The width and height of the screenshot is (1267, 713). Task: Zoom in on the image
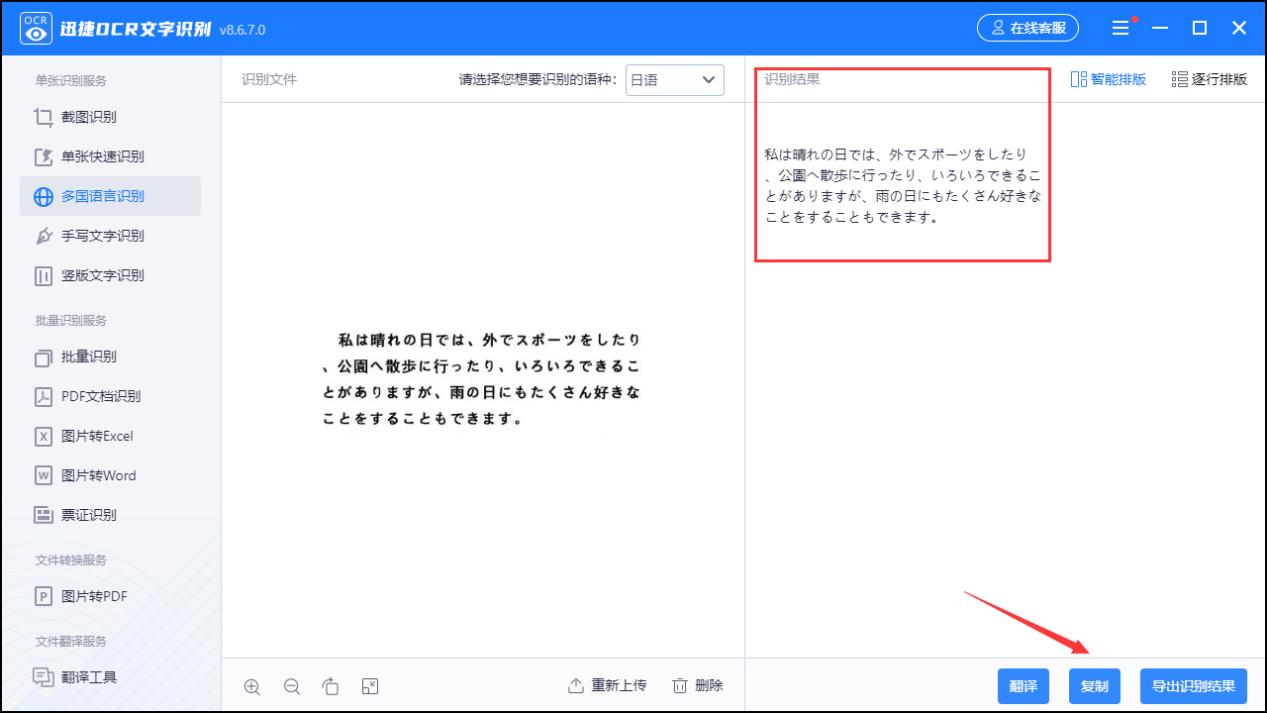click(x=252, y=686)
